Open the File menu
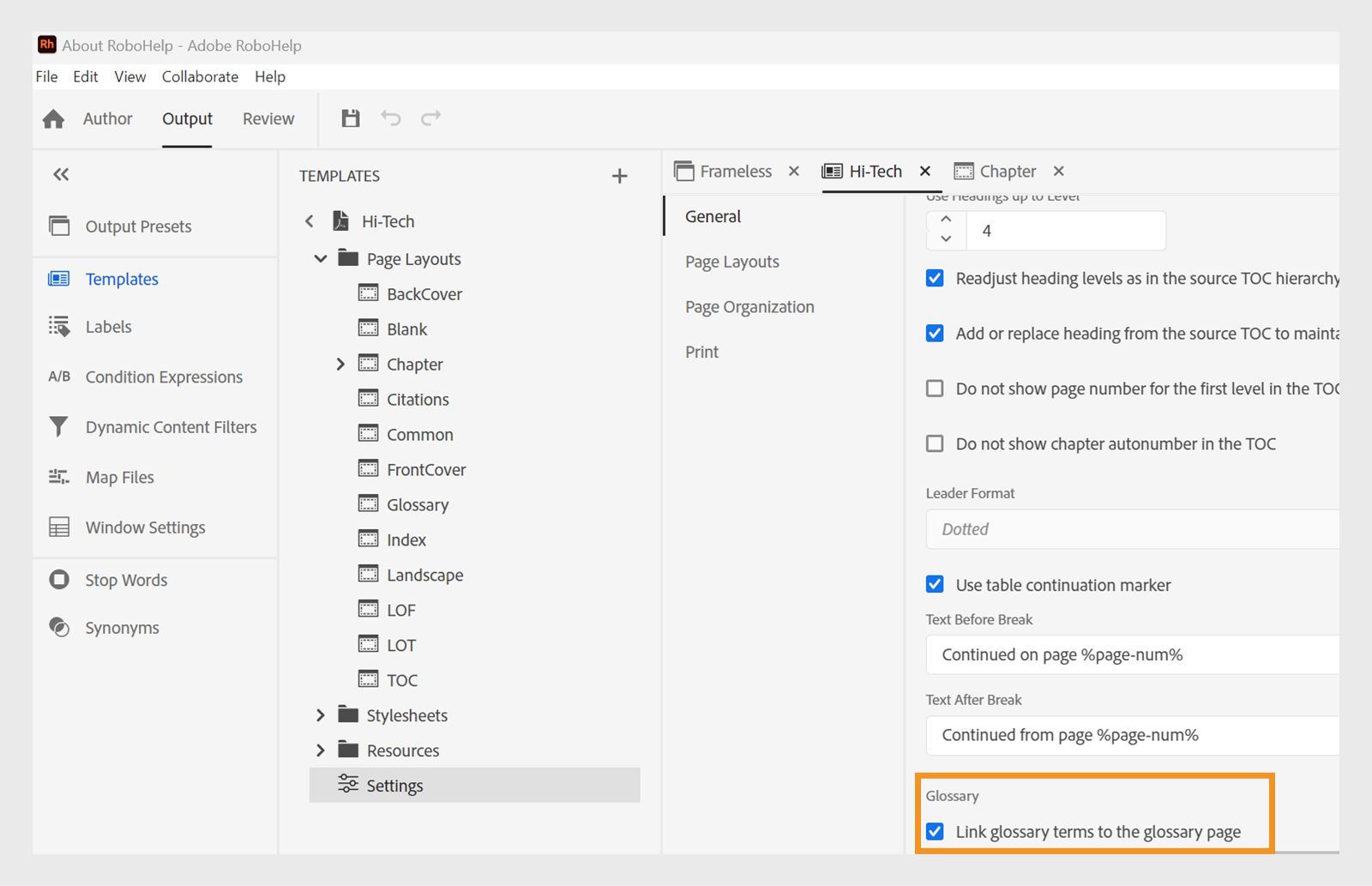Screen dimensions: 1372x886 point(46,76)
